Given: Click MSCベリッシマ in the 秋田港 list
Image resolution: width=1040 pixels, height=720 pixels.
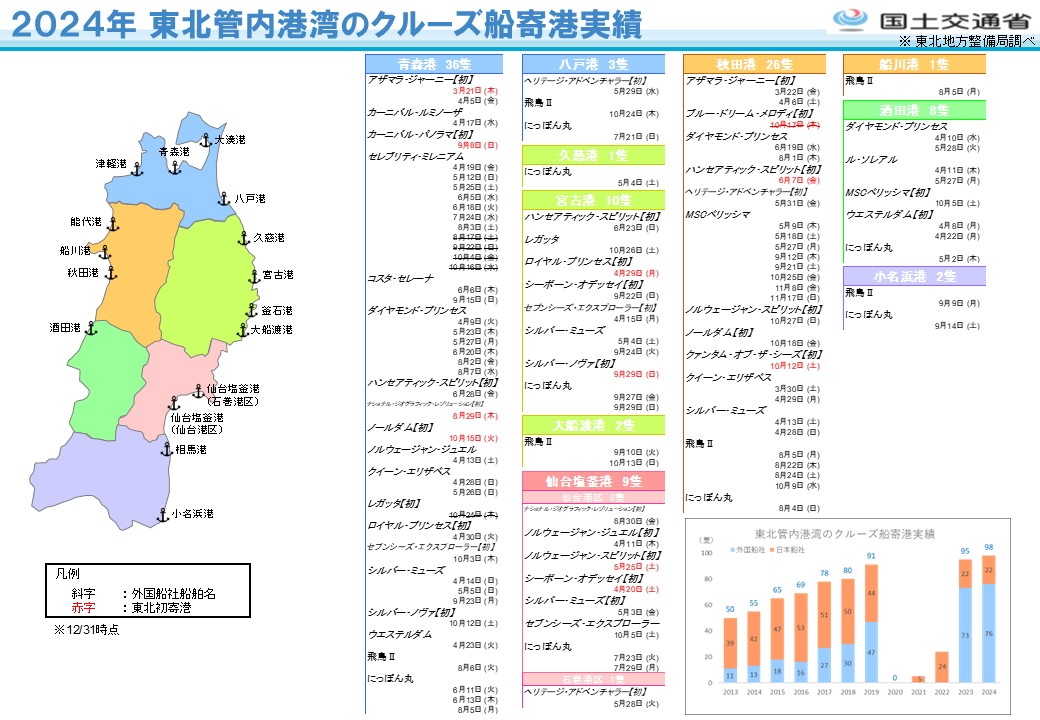Looking at the screenshot, I should click(x=718, y=215).
